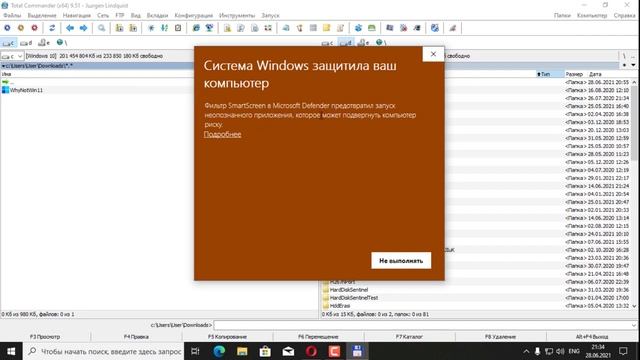Close the SmartScreen warning dialog
The height and width of the screenshot is (360, 640).
pyautogui.click(x=433, y=54)
